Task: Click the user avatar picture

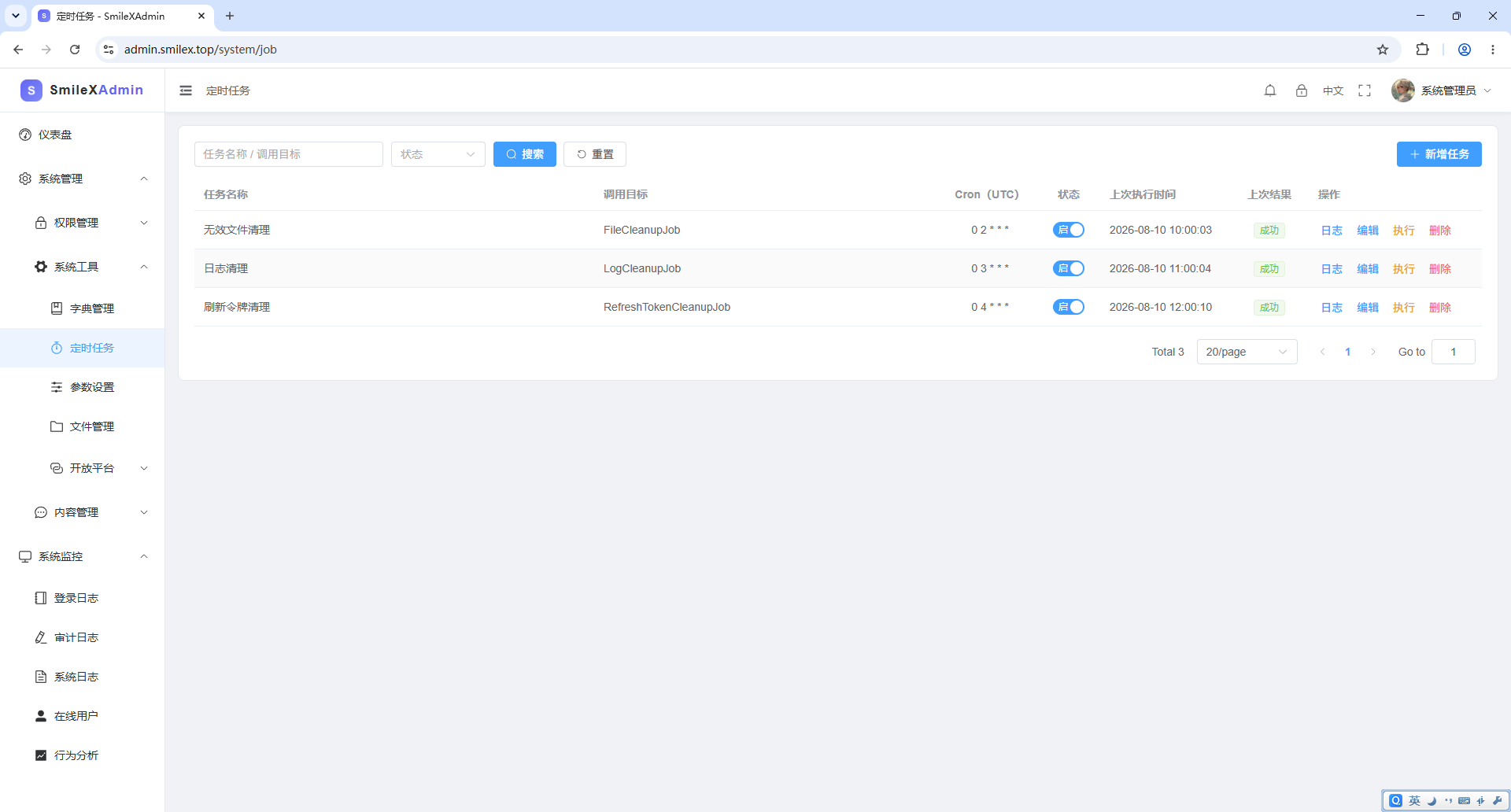Action: click(x=1402, y=90)
